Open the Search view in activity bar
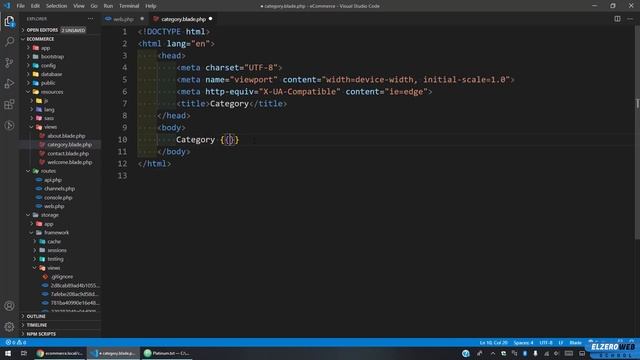 coord(9,42)
